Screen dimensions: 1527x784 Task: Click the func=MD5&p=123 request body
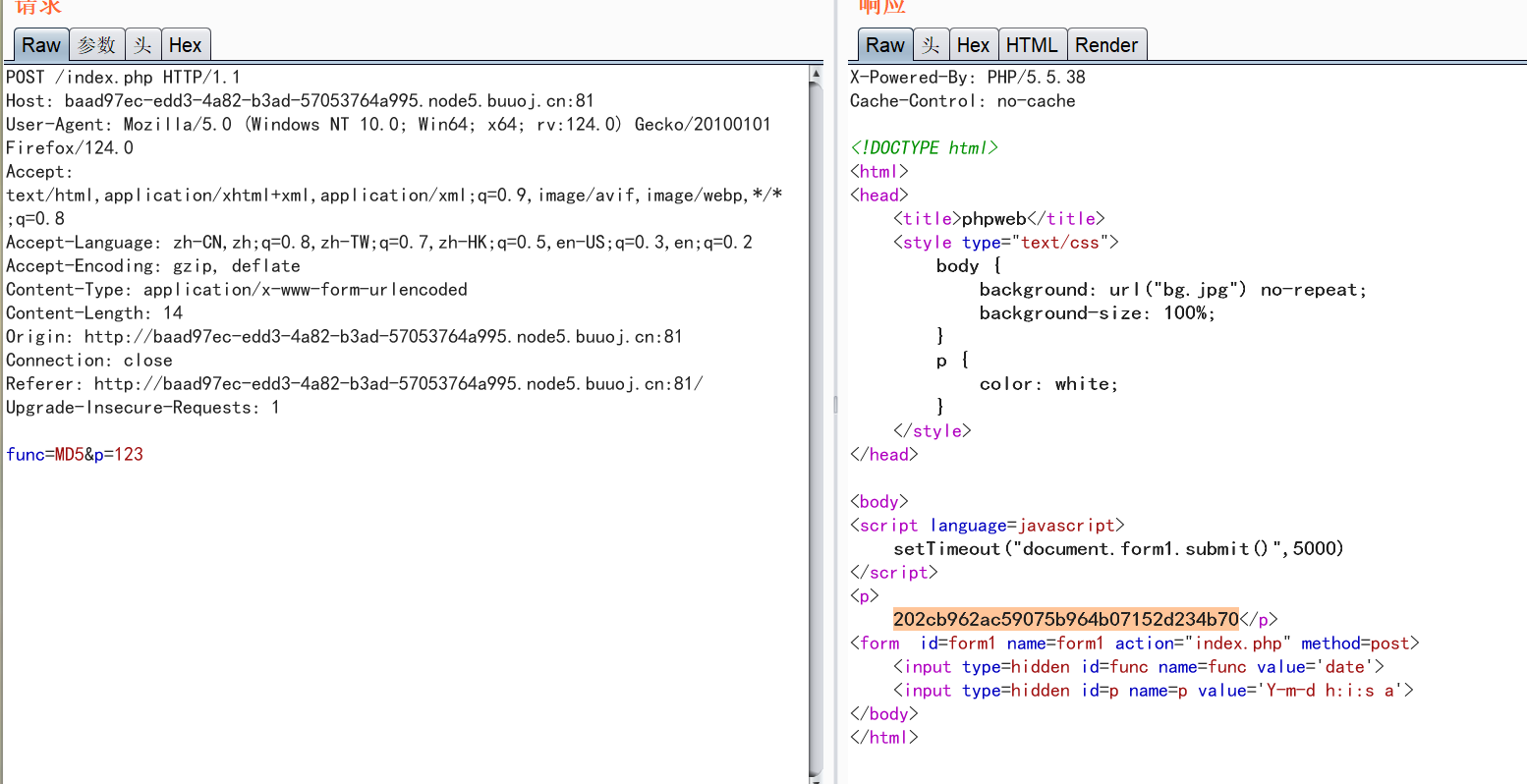coord(75,455)
